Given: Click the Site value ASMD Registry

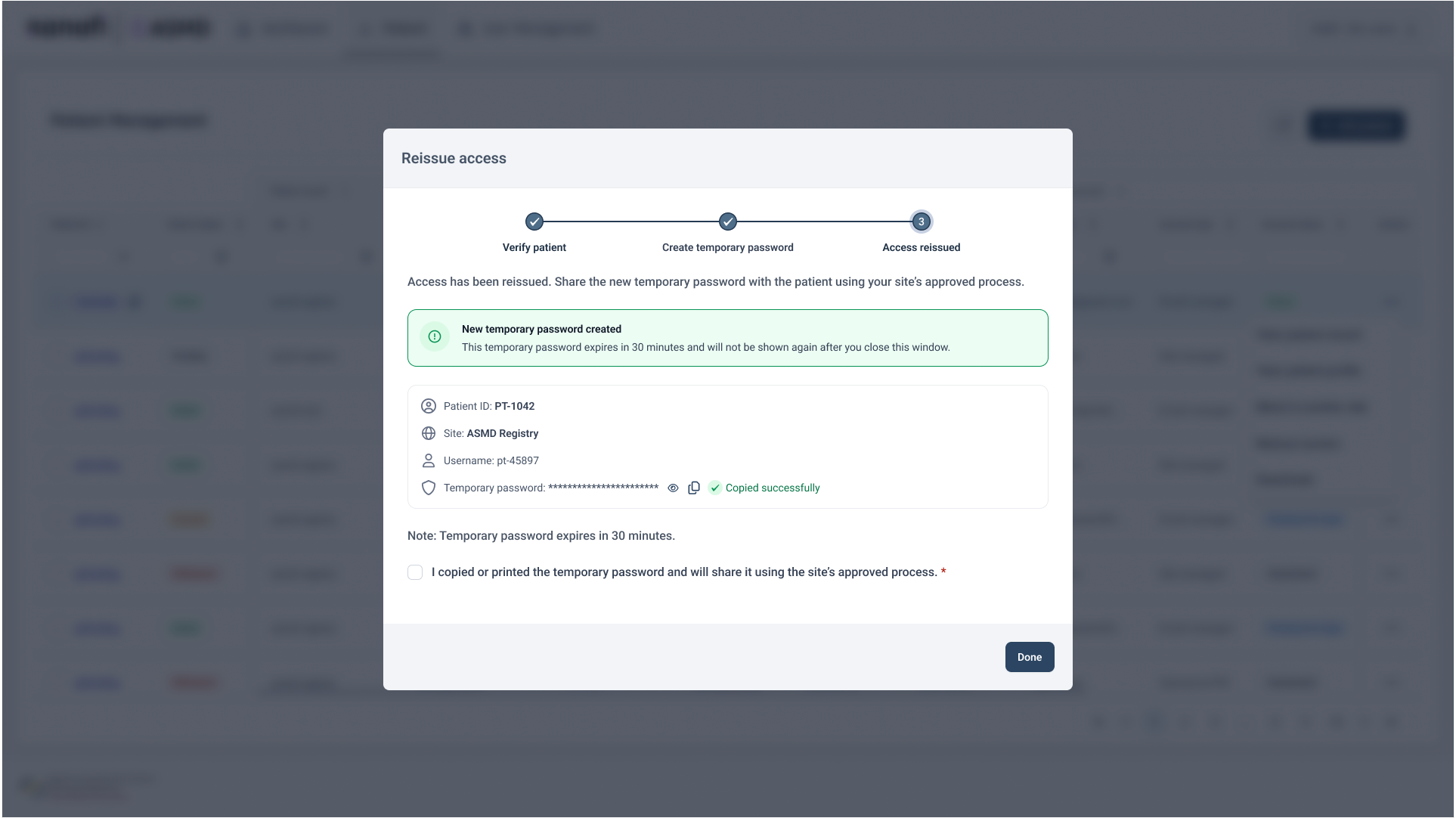Looking at the screenshot, I should pos(503,433).
